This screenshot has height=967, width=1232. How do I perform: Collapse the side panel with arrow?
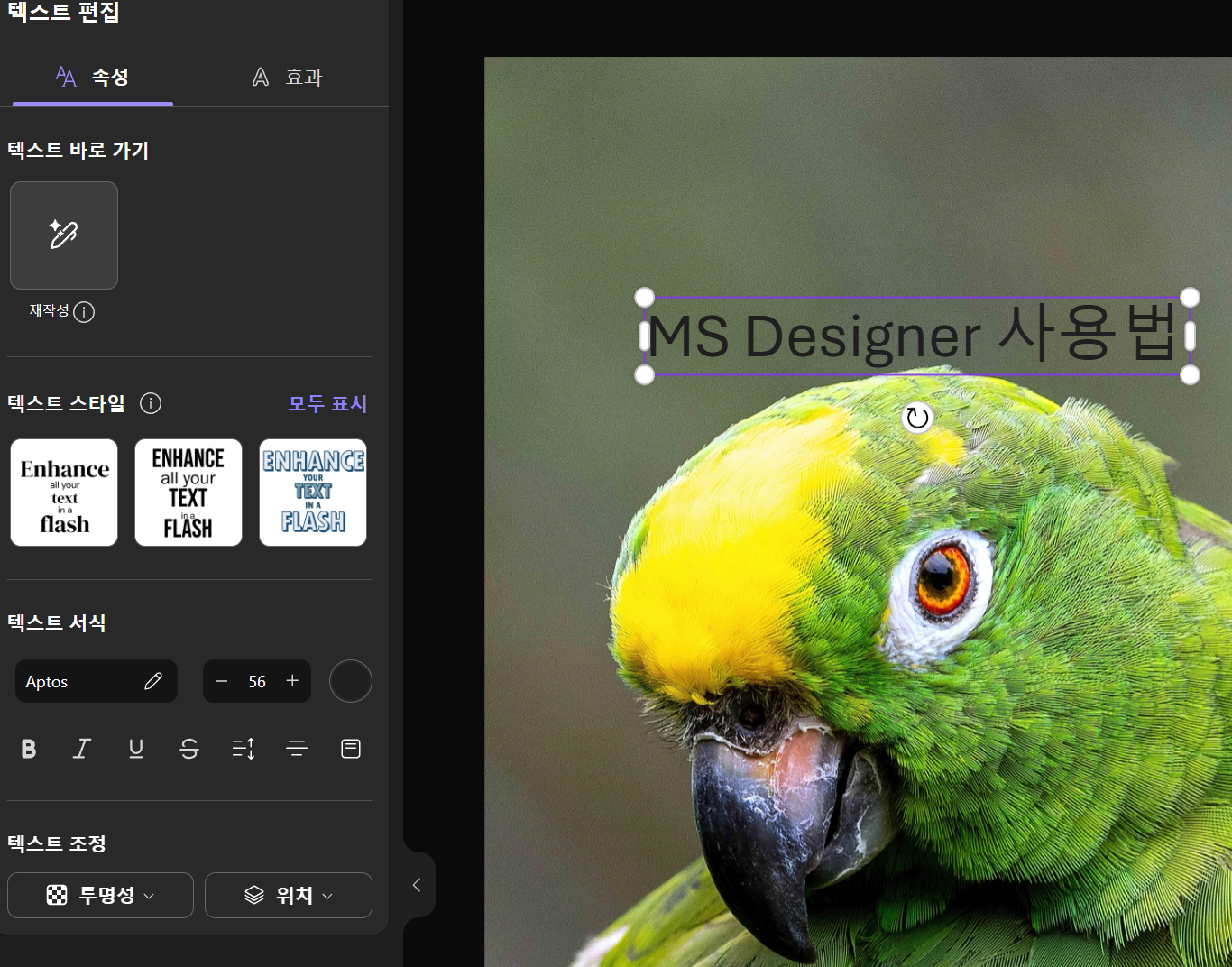417,885
